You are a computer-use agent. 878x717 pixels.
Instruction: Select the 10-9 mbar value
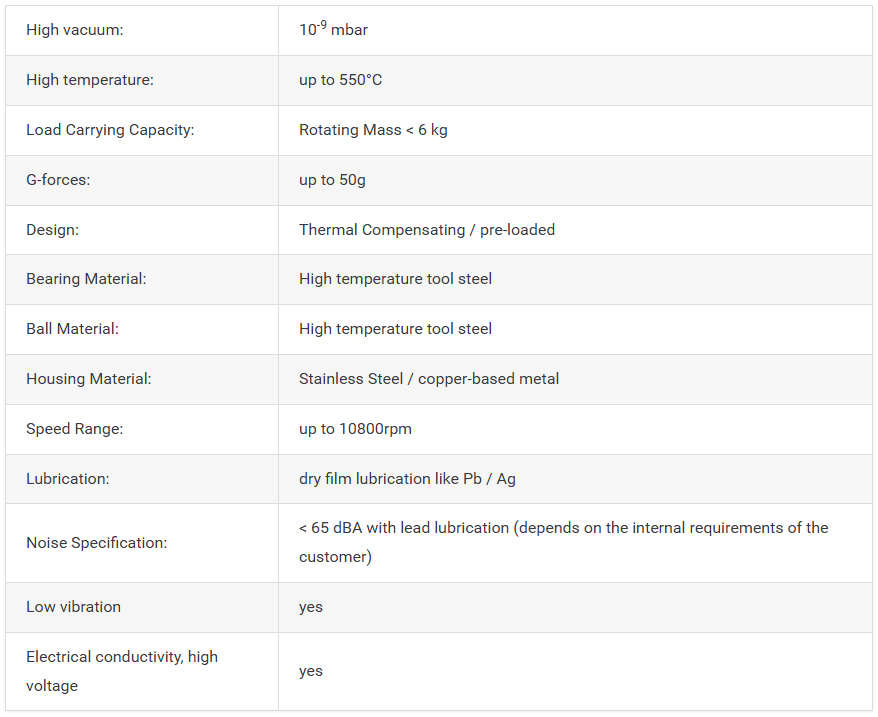(333, 29)
